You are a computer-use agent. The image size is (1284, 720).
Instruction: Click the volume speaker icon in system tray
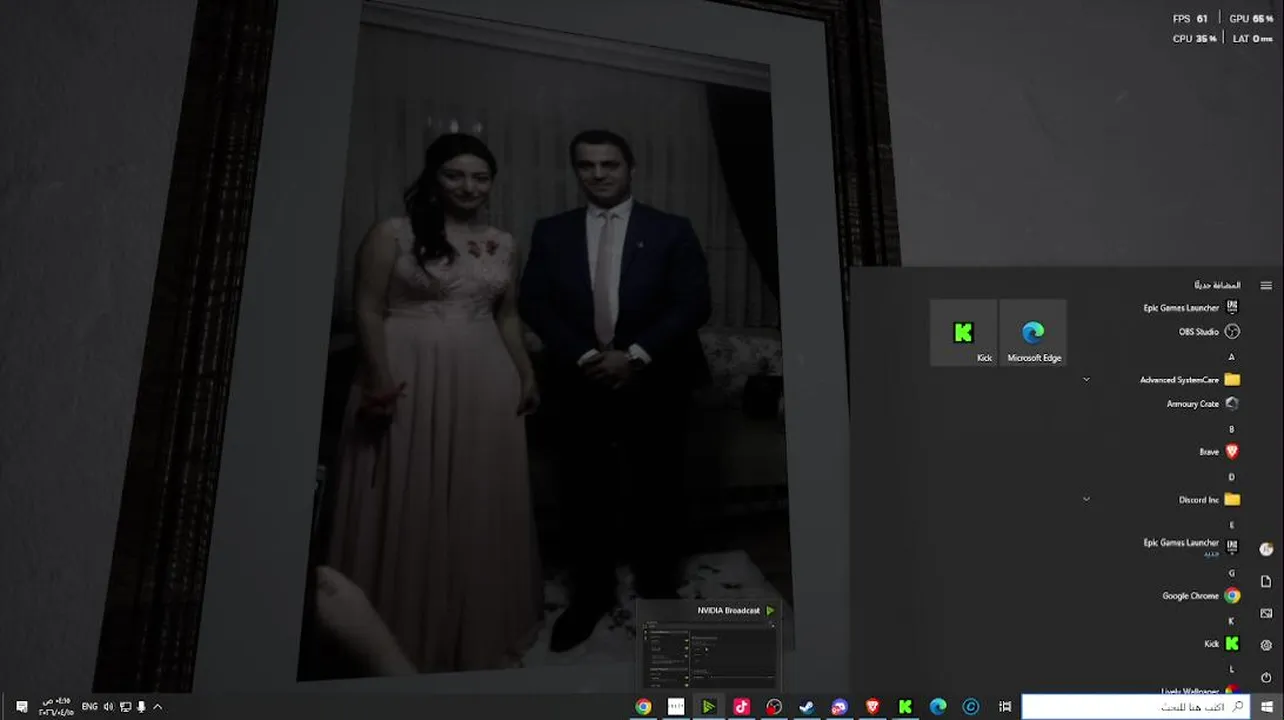tap(108, 707)
